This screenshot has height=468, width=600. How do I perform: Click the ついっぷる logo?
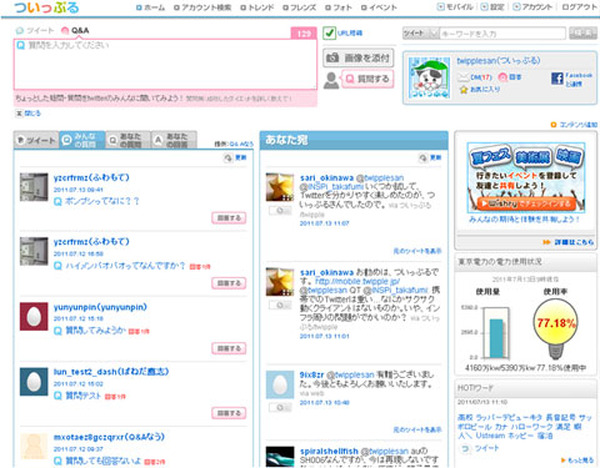[46, 8]
